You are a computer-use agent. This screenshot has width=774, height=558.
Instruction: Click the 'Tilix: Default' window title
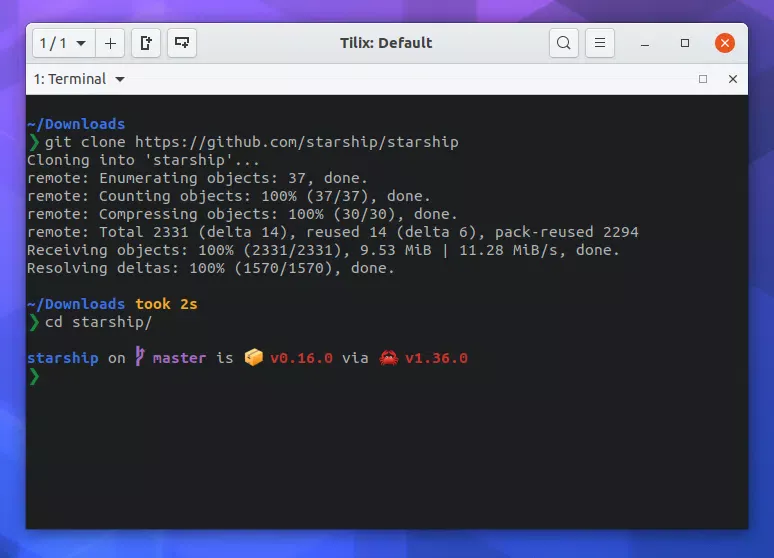(x=386, y=43)
